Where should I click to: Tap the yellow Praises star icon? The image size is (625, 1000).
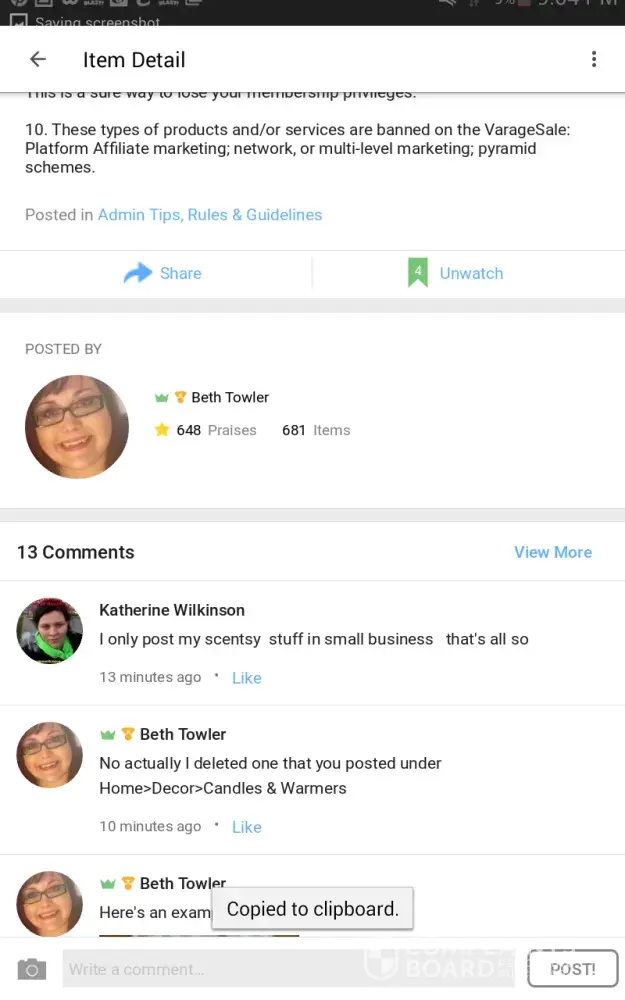pyautogui.click(x=162, y=430)
